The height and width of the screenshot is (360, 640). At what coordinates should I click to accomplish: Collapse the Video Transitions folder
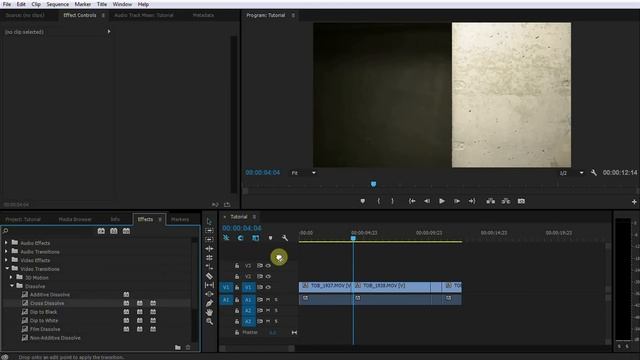tap(7, 269)
